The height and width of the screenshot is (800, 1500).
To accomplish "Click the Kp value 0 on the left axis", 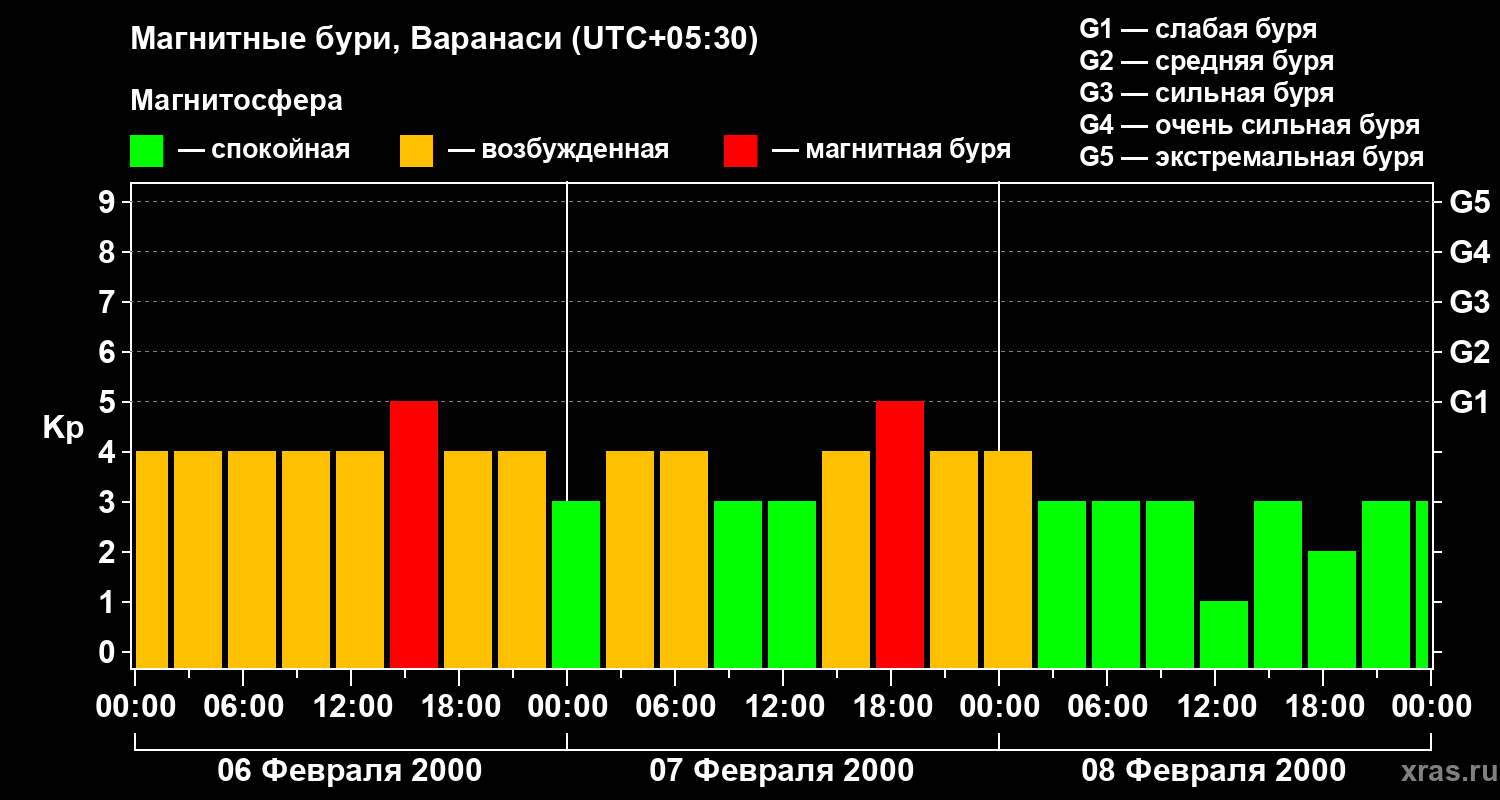I will click(108, 653).
